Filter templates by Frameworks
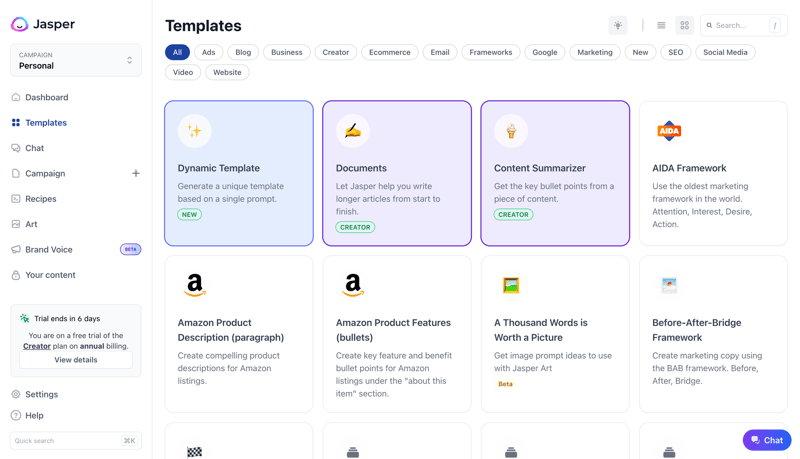The height and width of the screenshot is (459, 800). click(x=491, y=52)
